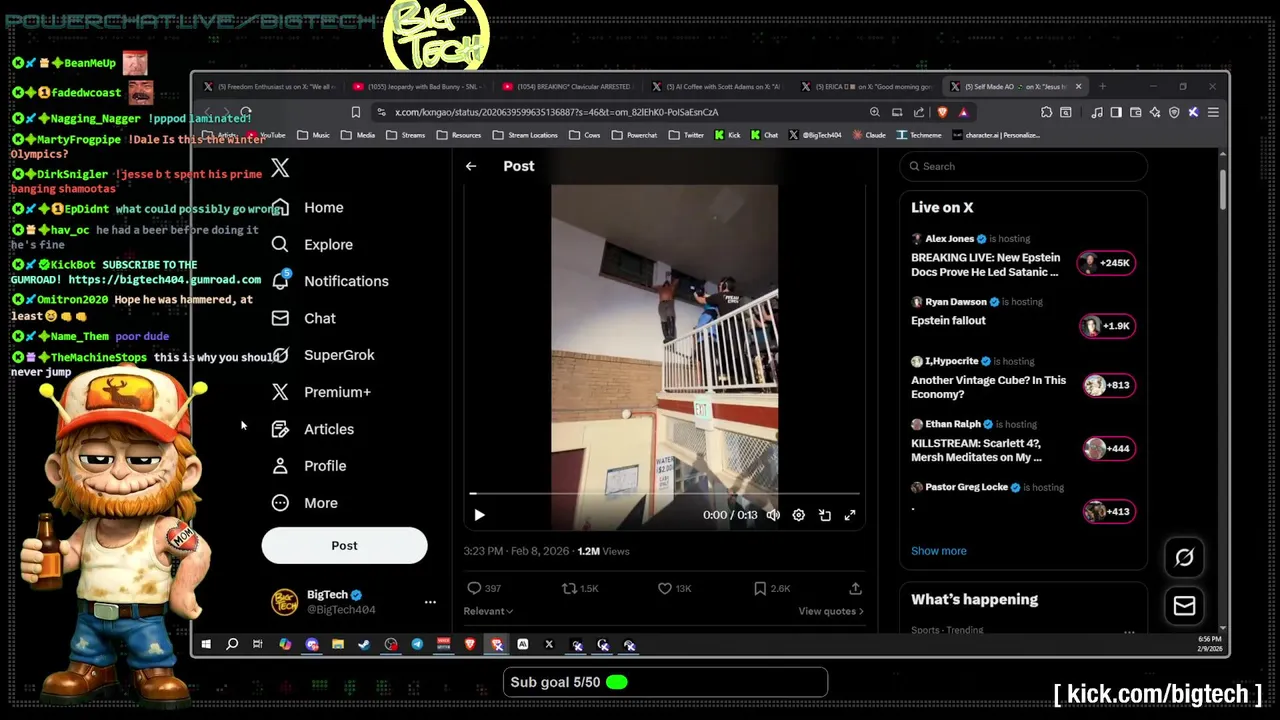1280x720 pixels.
Task: Click the browser address bar URL
Action: click(x=556, y=112)
